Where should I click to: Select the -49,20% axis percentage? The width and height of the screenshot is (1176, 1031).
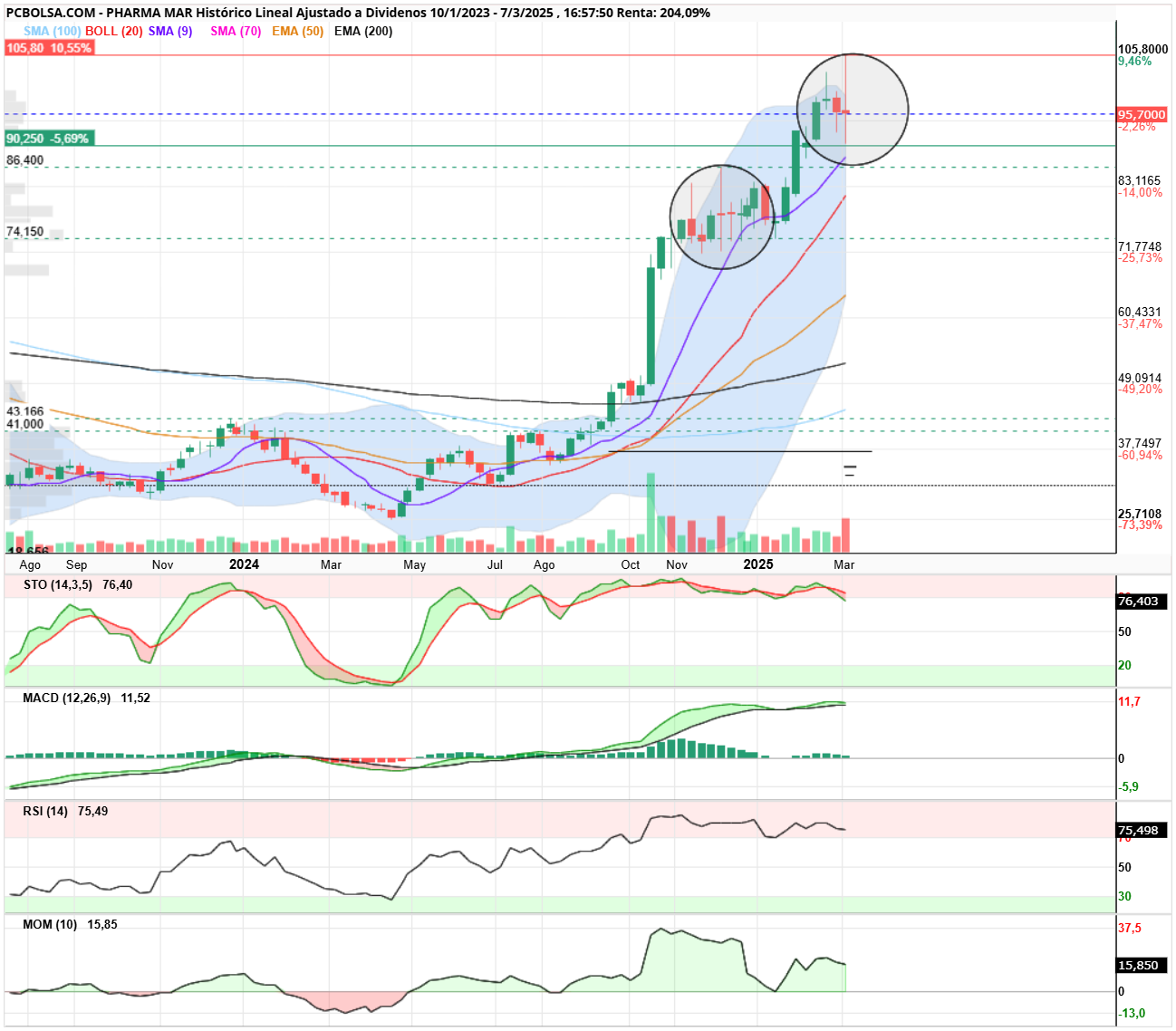(x=1141, y=390)
